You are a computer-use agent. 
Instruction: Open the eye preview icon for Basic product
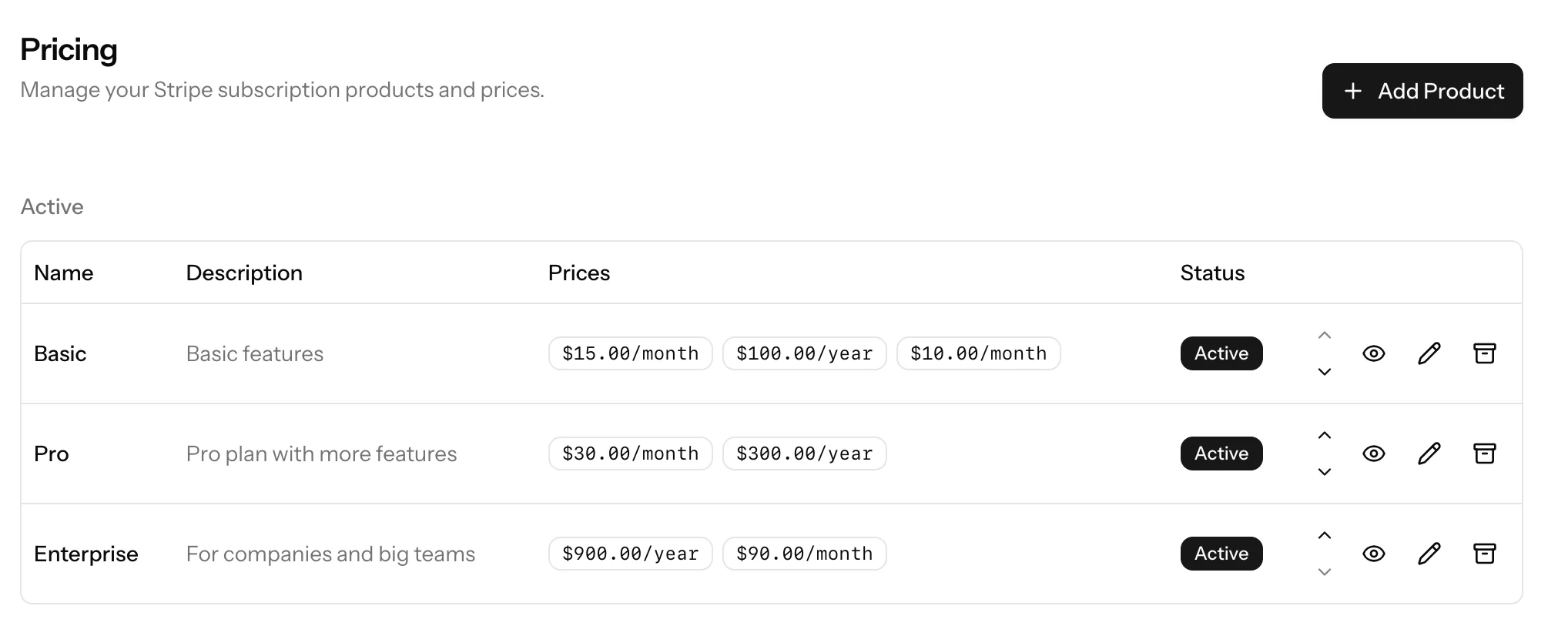(x=1374, y=353)
